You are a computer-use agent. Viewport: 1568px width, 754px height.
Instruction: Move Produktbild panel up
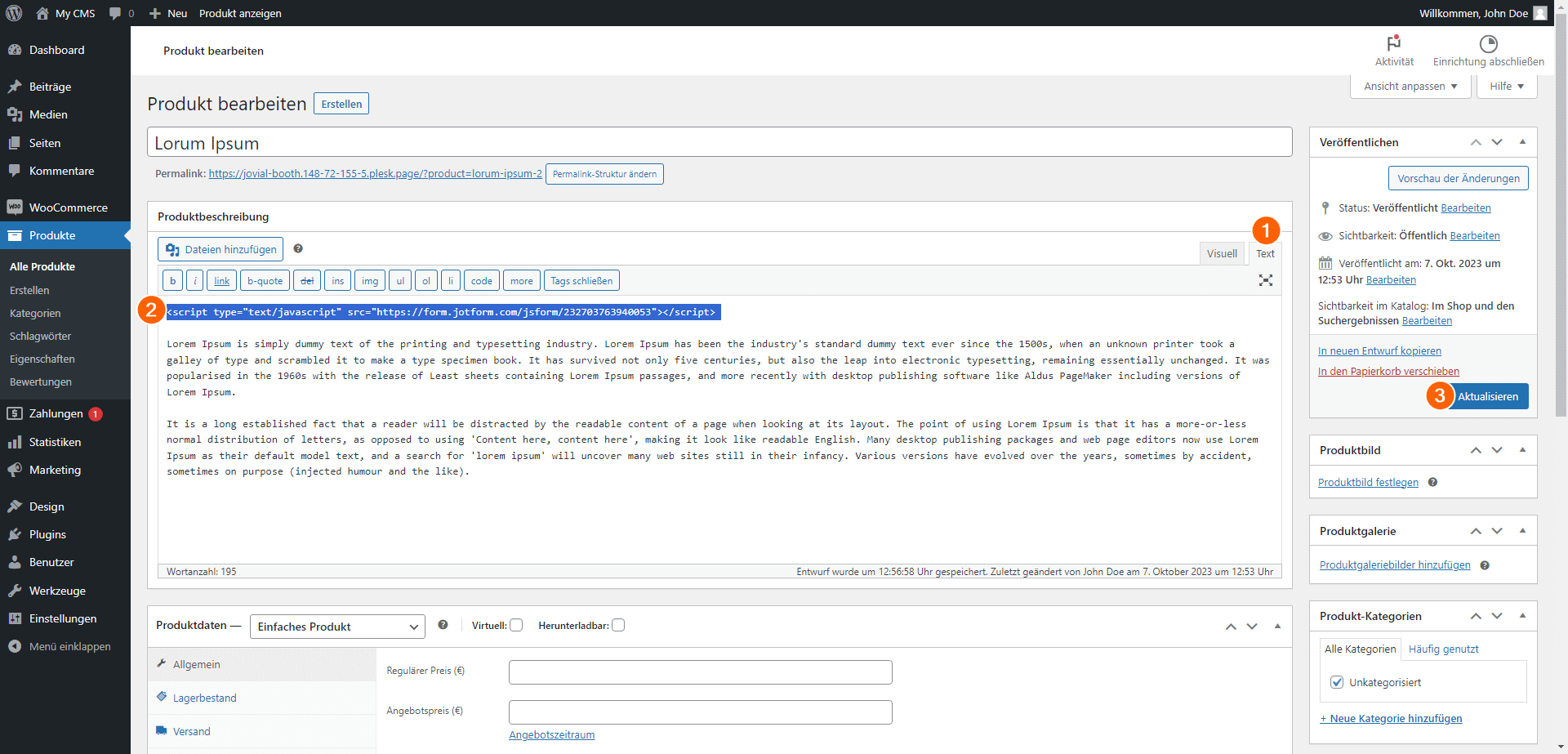point(1476,450)
